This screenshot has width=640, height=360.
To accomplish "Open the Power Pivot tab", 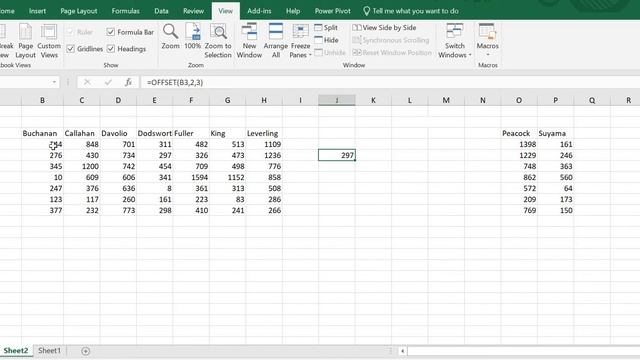I will pos(332,11).
